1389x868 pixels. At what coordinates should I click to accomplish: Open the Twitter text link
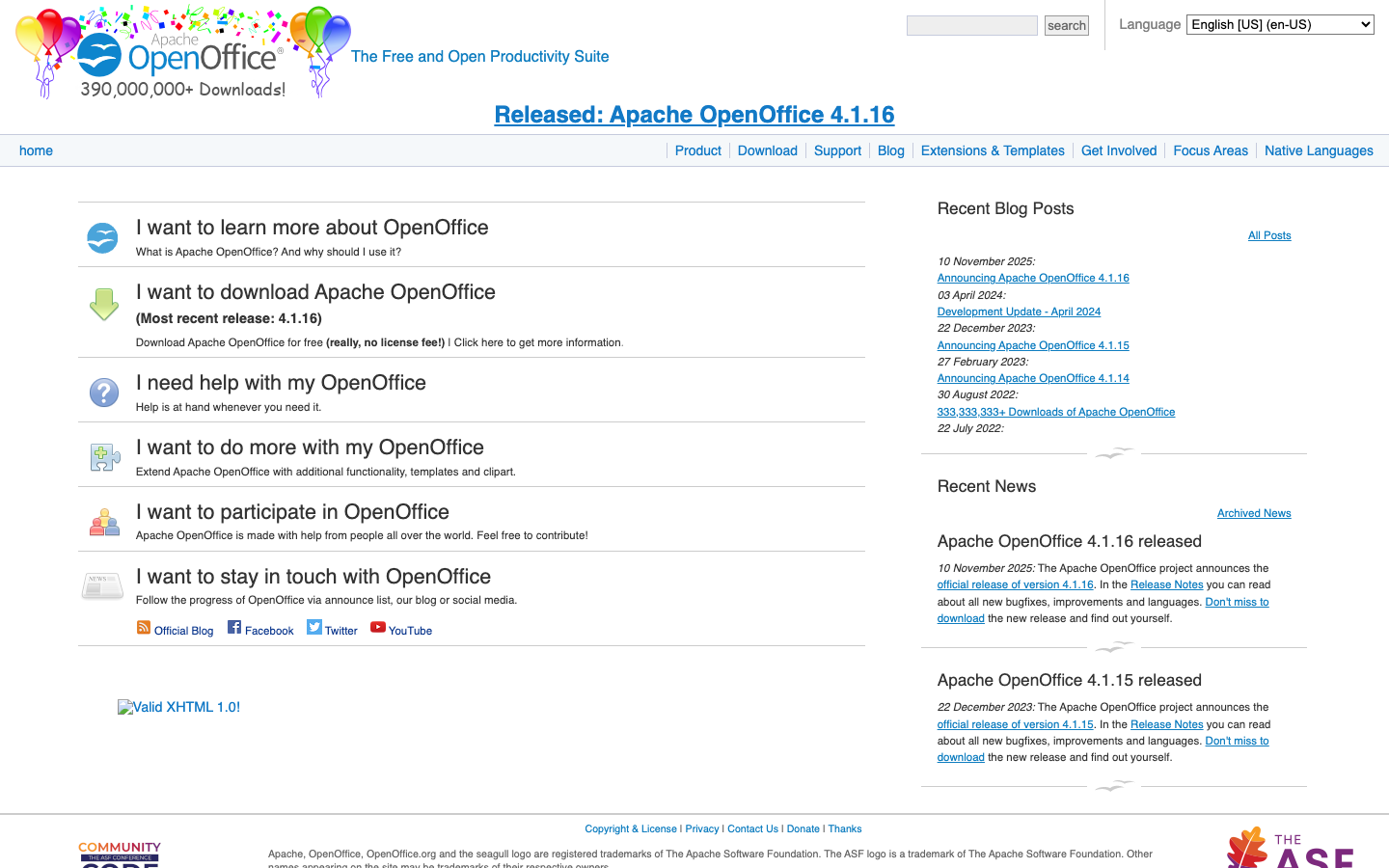click(x=341, y=631)
